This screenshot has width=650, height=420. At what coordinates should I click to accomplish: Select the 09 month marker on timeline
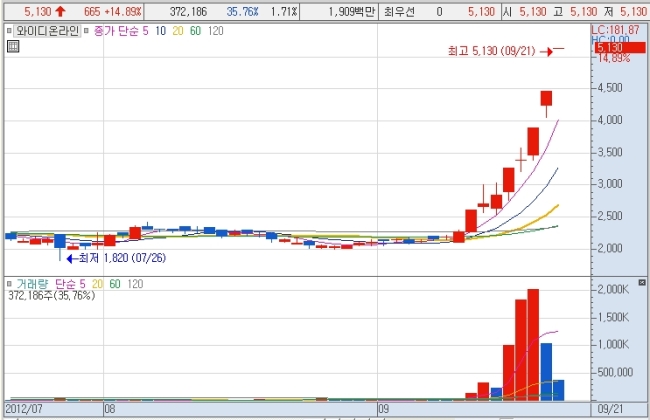pyautogui.click(x=383, y=409)
